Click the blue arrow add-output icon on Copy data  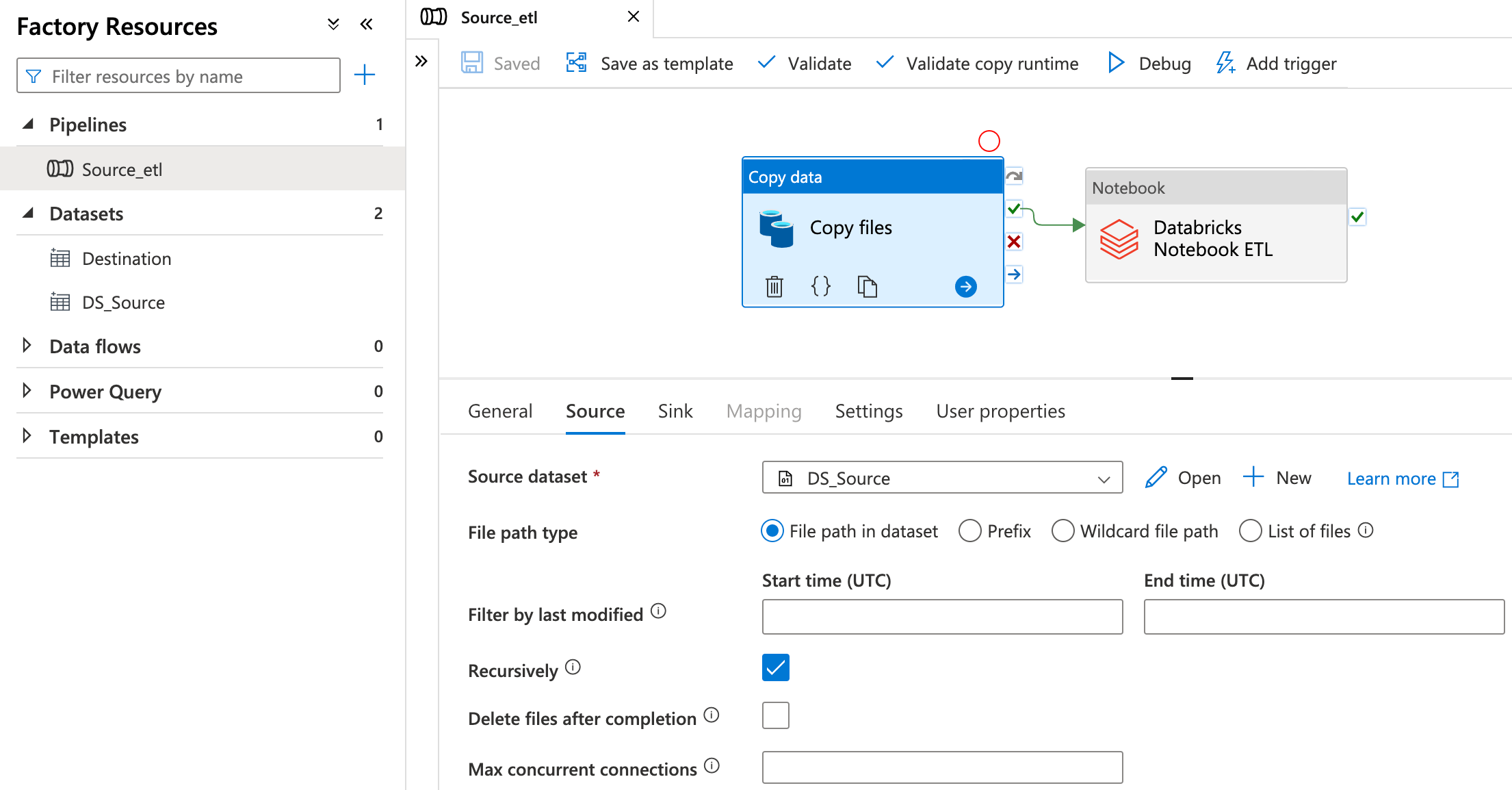tap(965, 286)
